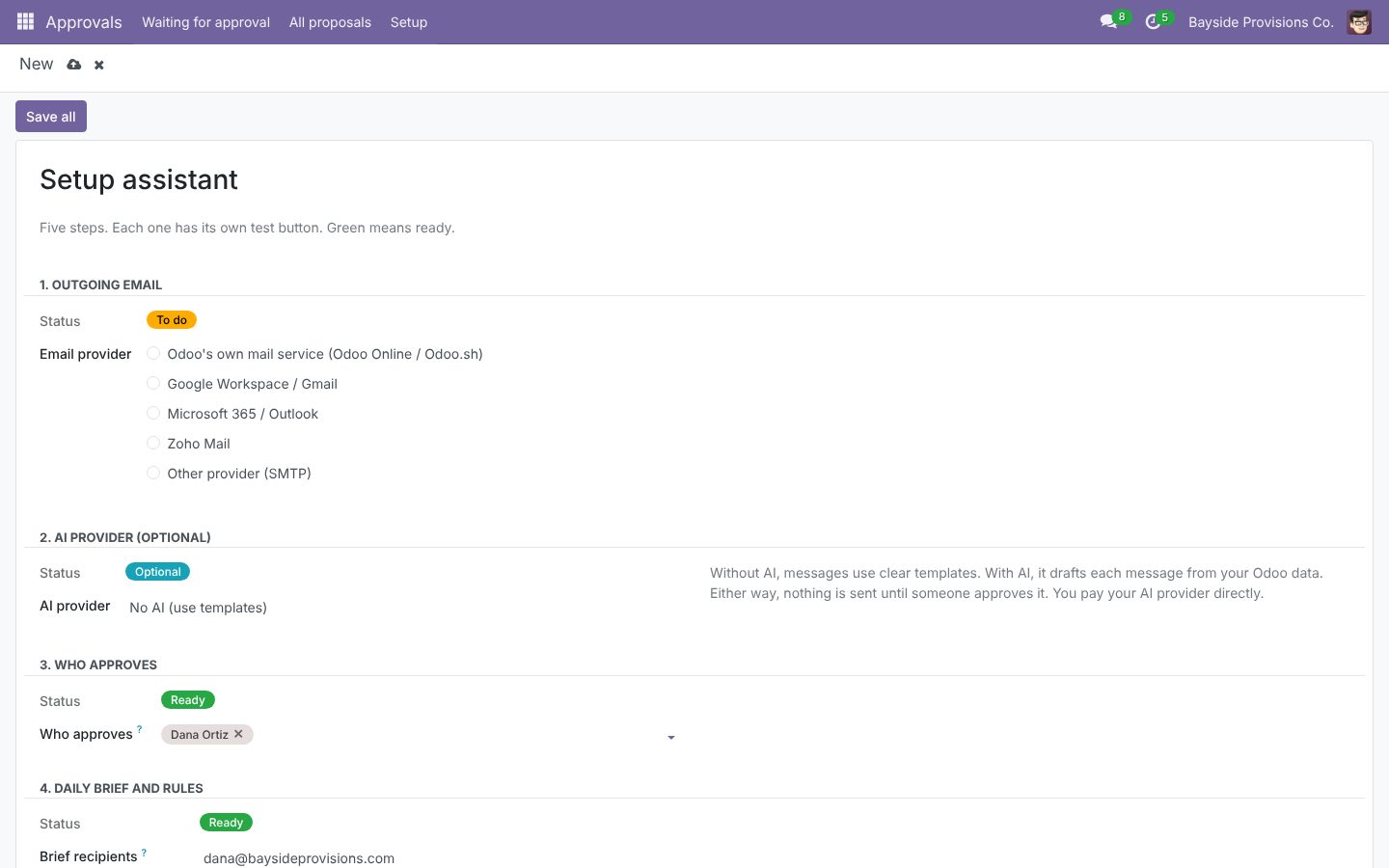The height and width of the screenshot is (868, 1389).
Task: Click the New breadcrumb label
Action: pyautogui.click(x=37, y=64)
